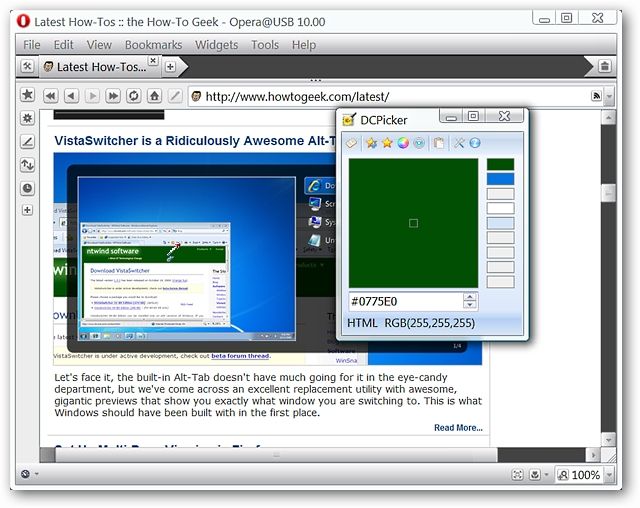This screenshot has height=508, width=640.
Task: Click the RSS feed icon in address bar
Action: click(x=596, y=96)
